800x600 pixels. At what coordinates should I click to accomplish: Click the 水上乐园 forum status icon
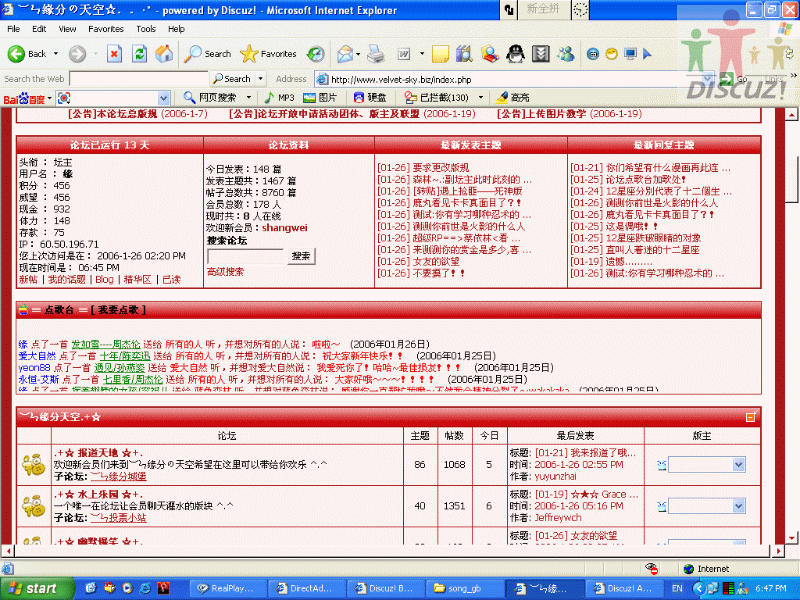point(34,506)
